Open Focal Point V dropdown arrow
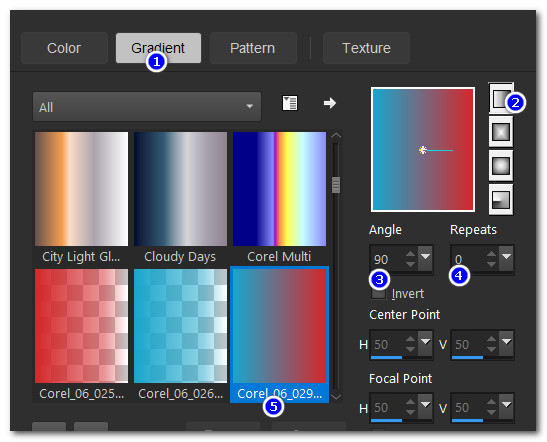Viewport: 547px width, 442px height. click(x=506, y=406)
